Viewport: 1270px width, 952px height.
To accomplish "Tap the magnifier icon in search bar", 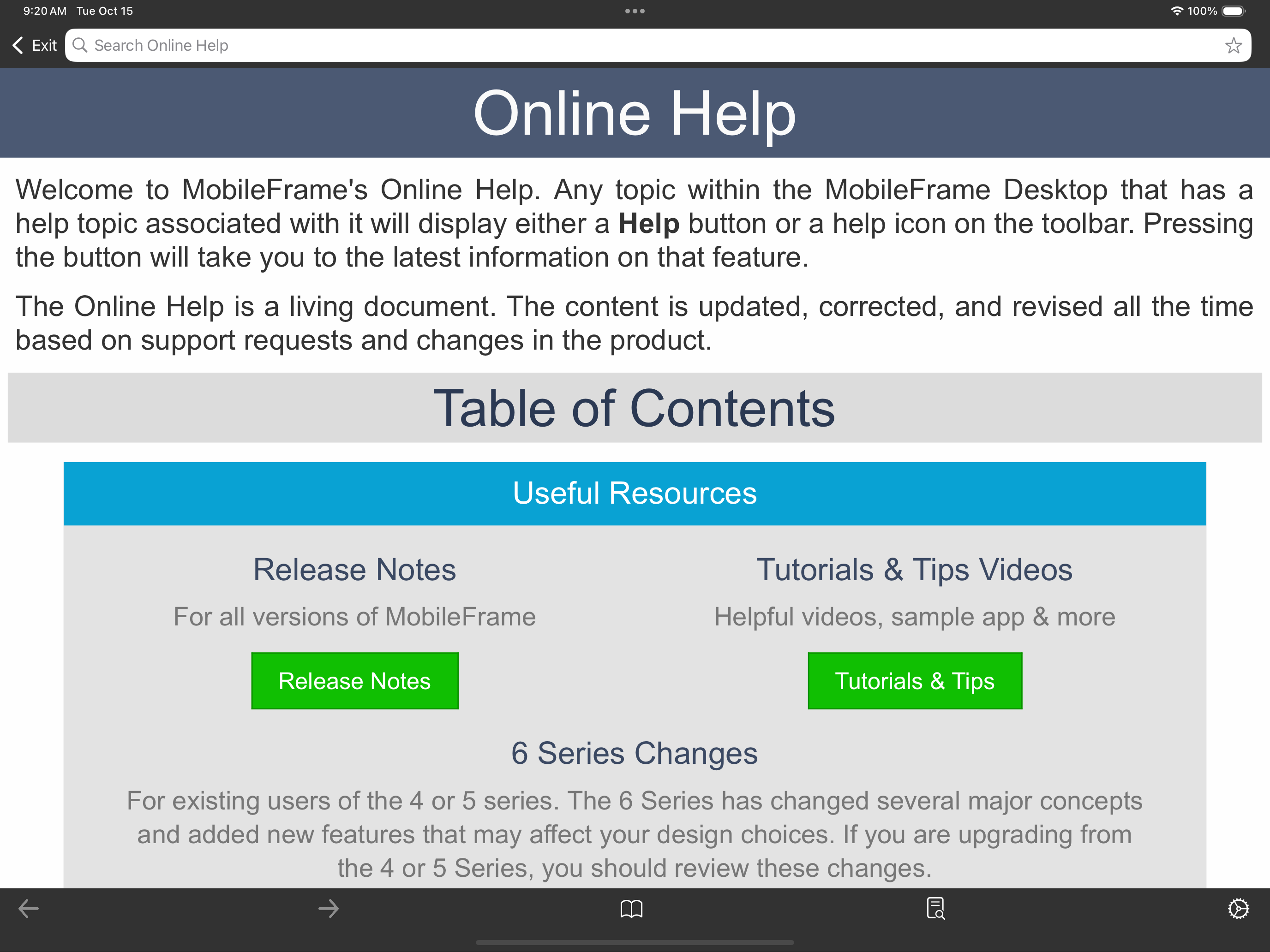I will point(80,45).
